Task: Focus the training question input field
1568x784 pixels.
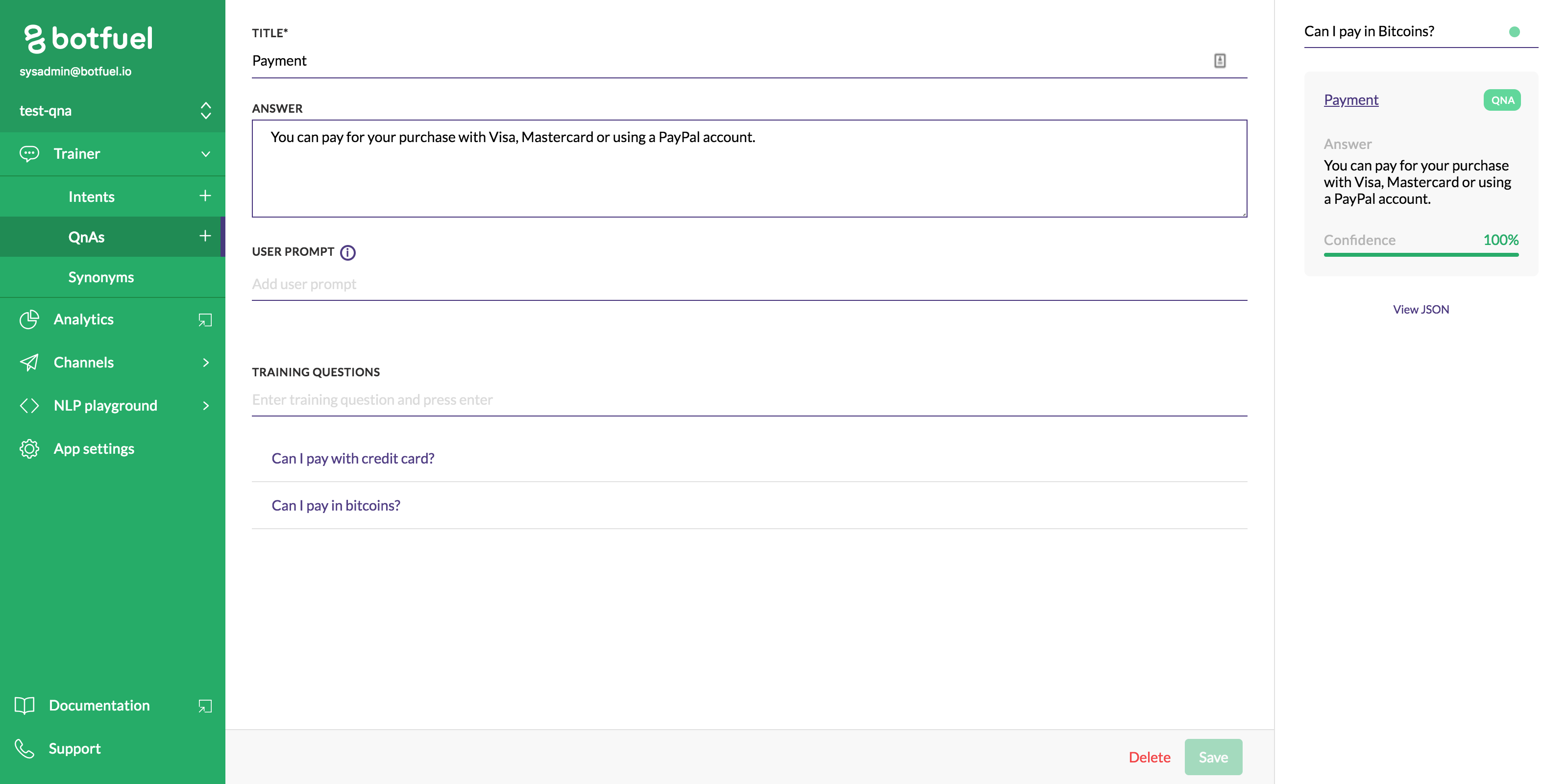Action: (749, 400)
